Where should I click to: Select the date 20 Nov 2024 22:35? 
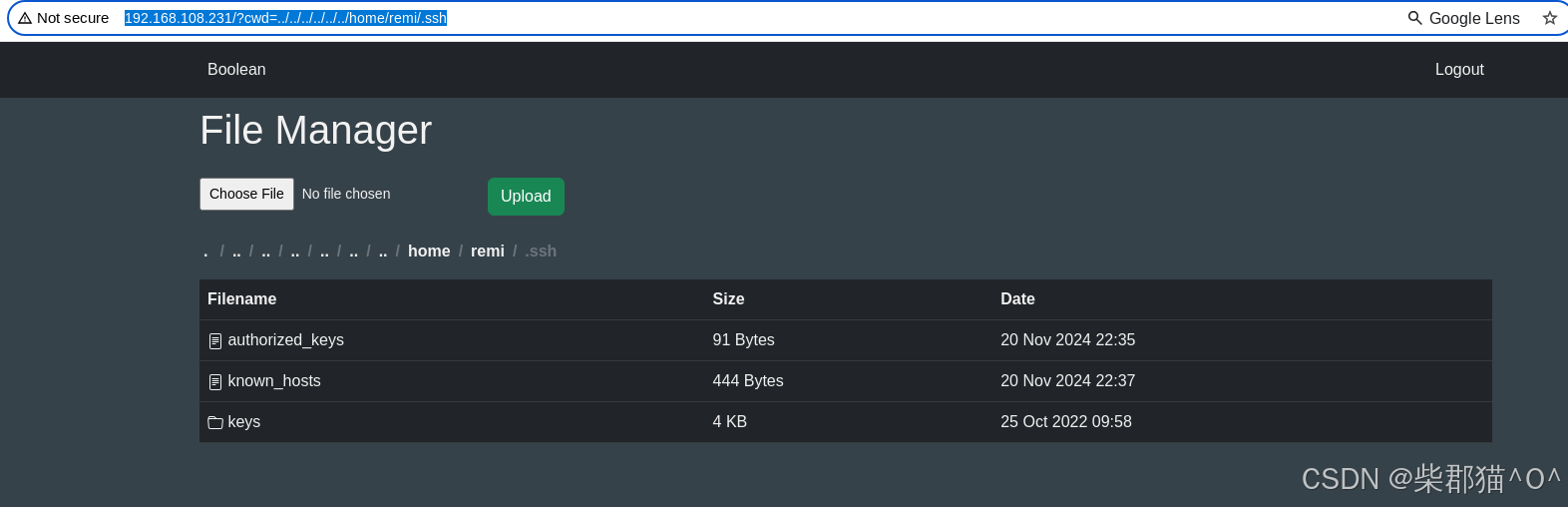(x=1067, y=340)
